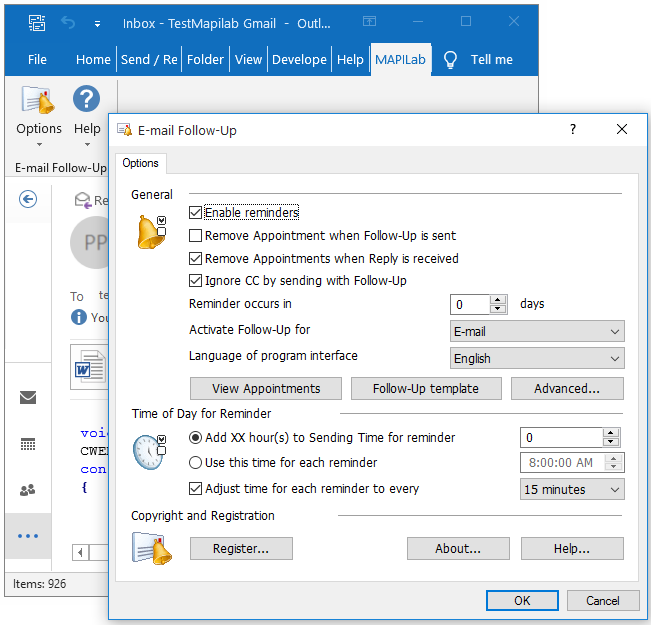Click the Ribbon Display Options icon
The height and width of the screenshot is (625, 651).
369,21
